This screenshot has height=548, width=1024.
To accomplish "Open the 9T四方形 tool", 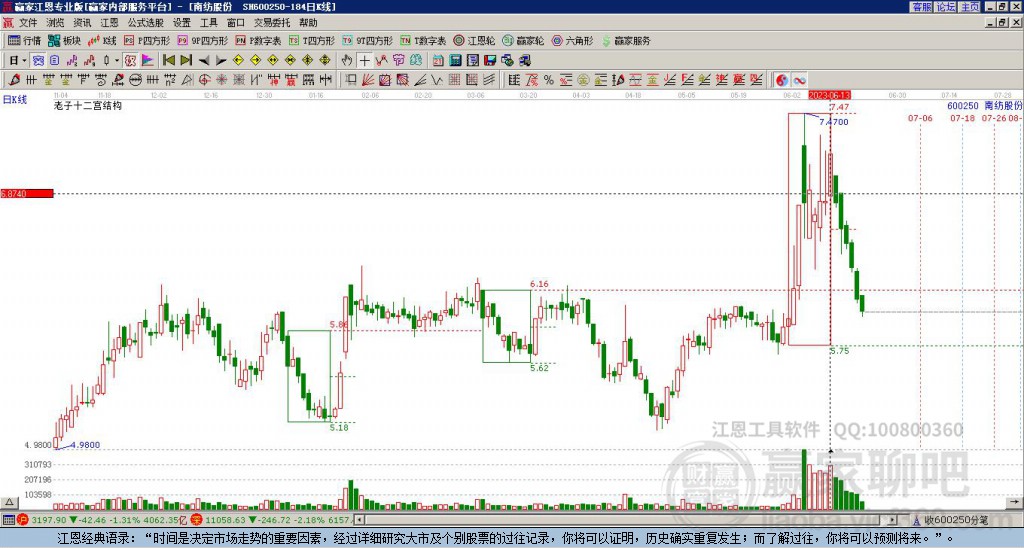I will (367, 40).
